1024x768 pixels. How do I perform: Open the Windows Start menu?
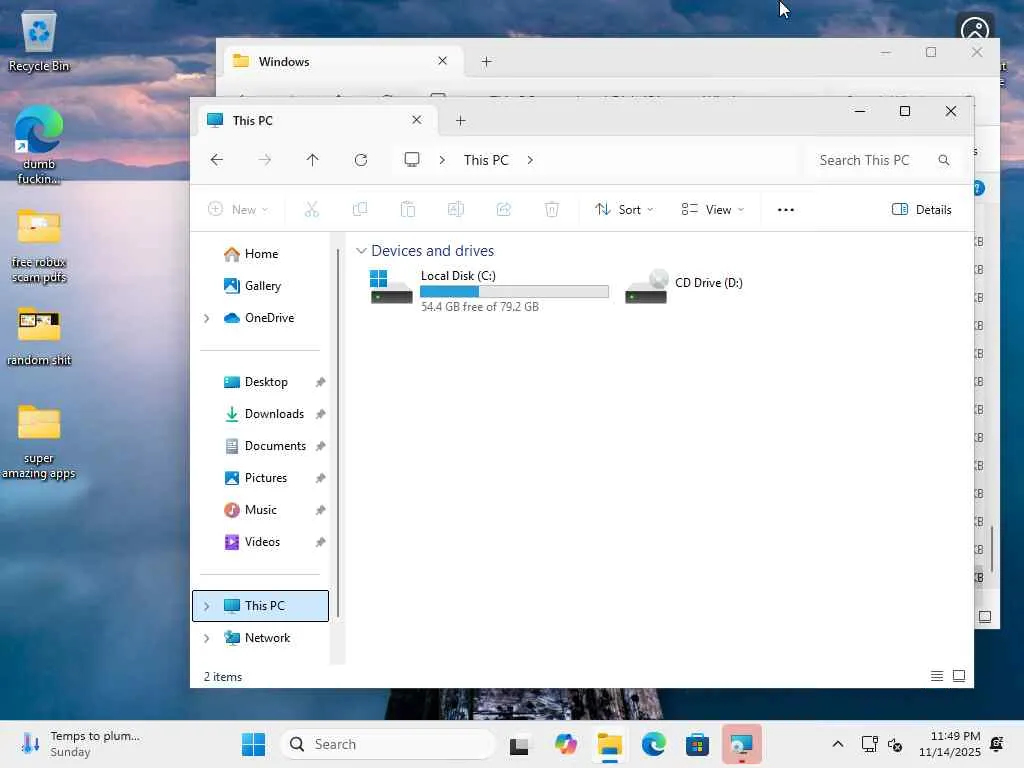click(253, 744)
